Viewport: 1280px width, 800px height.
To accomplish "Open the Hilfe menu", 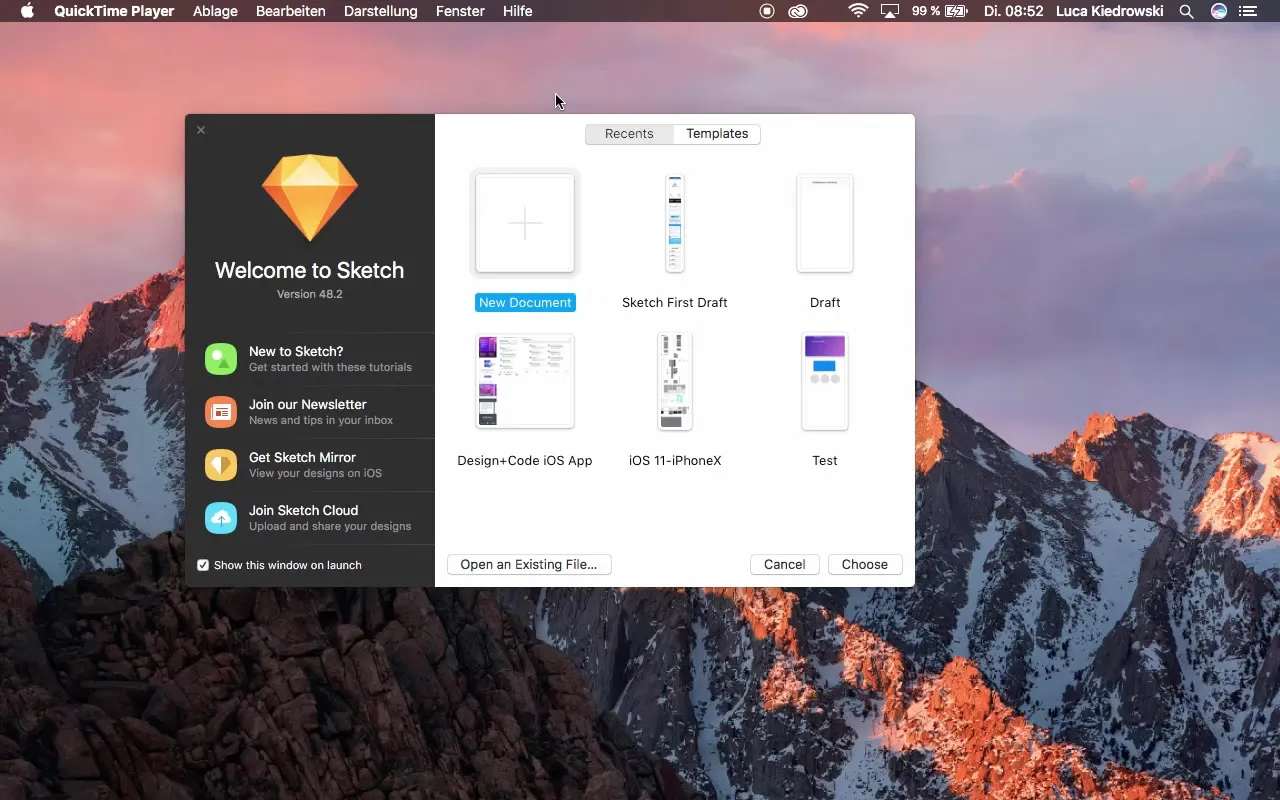I will (518, 11).
